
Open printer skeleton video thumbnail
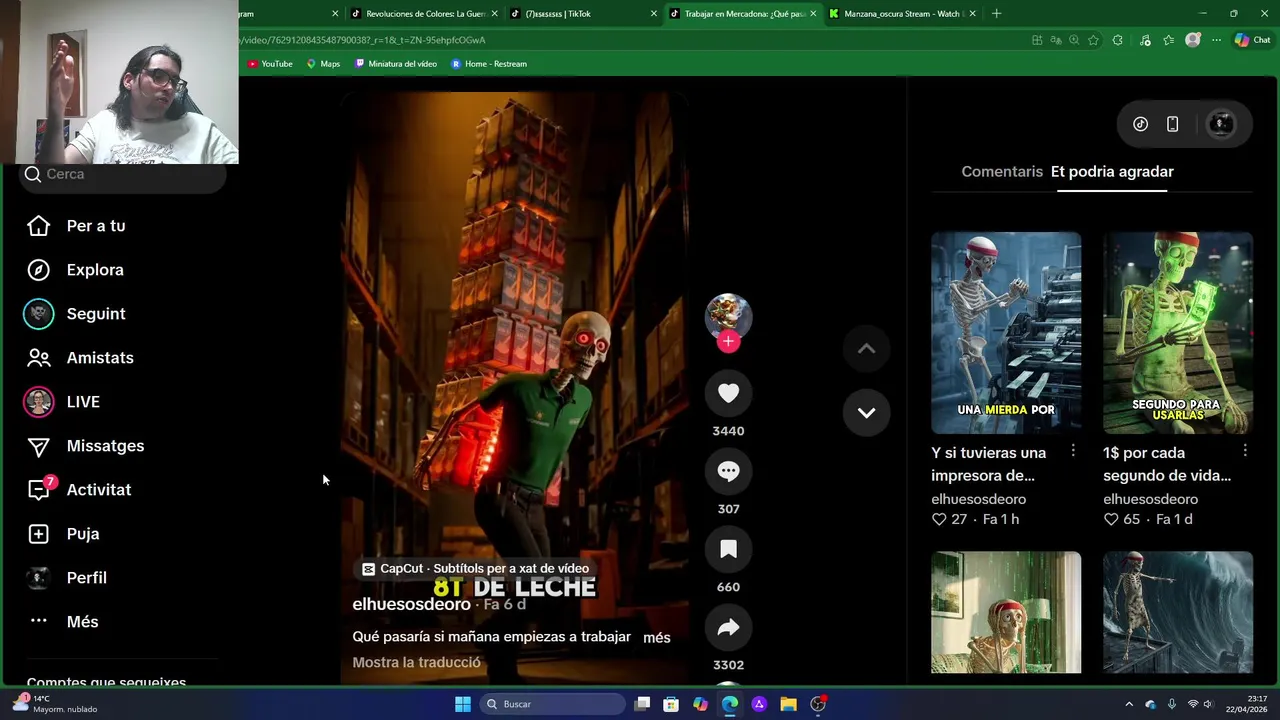[1006, 333]
